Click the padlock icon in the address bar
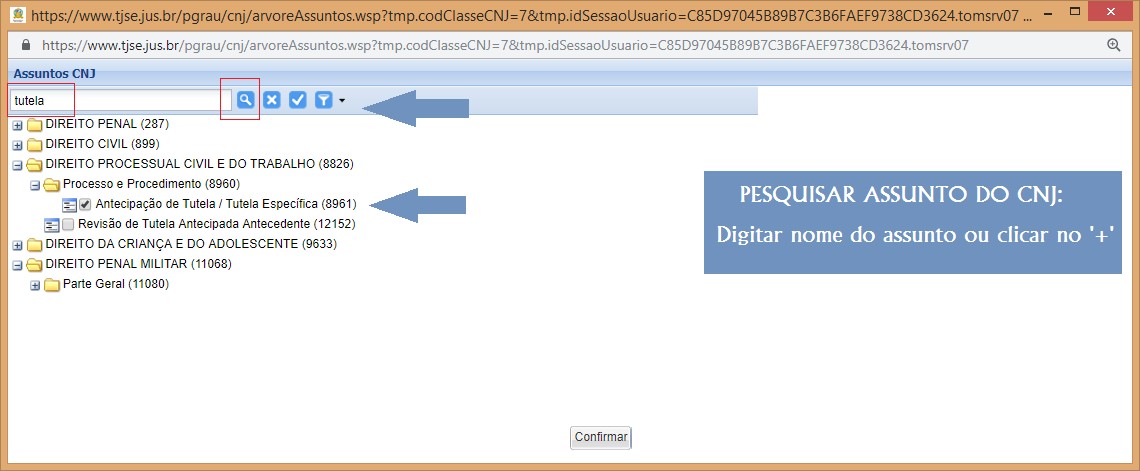This screenshot has height=471, width=1140. click(28, 46)
